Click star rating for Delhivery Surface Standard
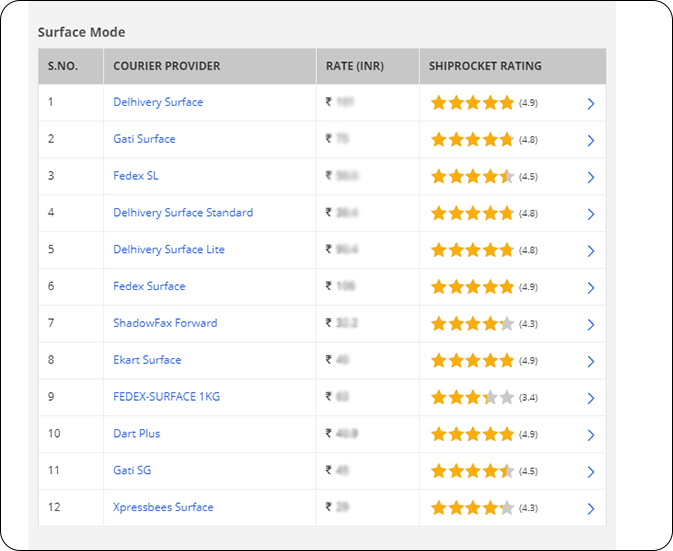Screen dimensions: 673x551 click(x=472, y=213)
